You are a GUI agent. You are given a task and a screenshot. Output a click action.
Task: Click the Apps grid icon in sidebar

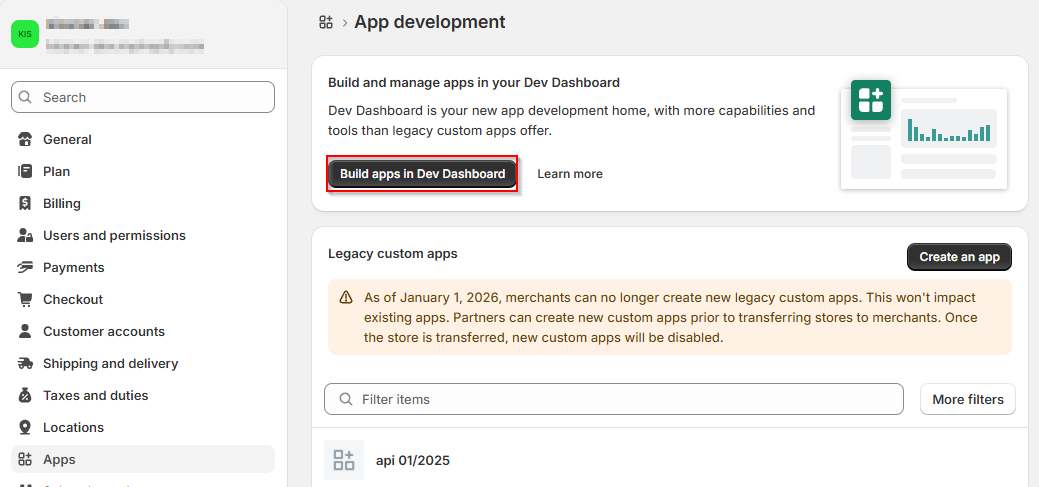tap(25, 459)
